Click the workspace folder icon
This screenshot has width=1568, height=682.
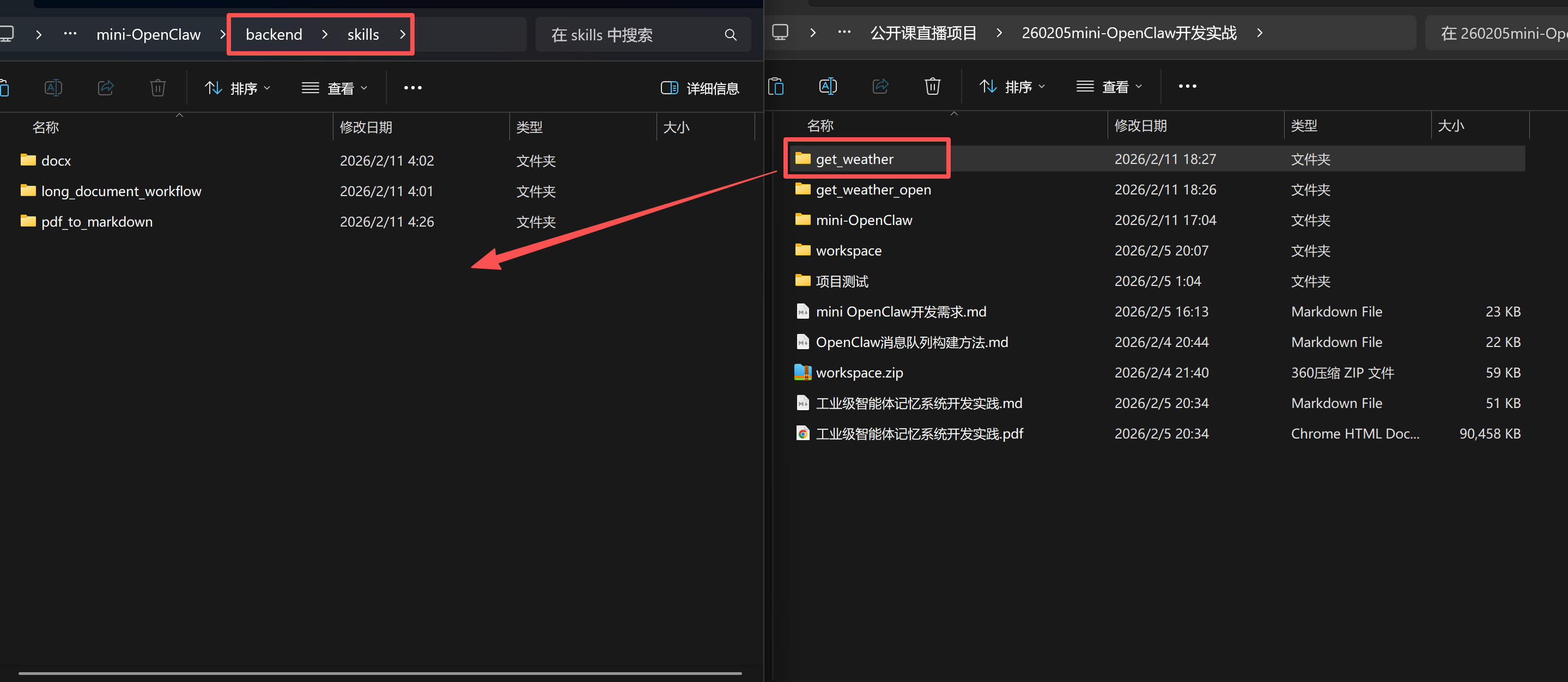coord(803,249)
